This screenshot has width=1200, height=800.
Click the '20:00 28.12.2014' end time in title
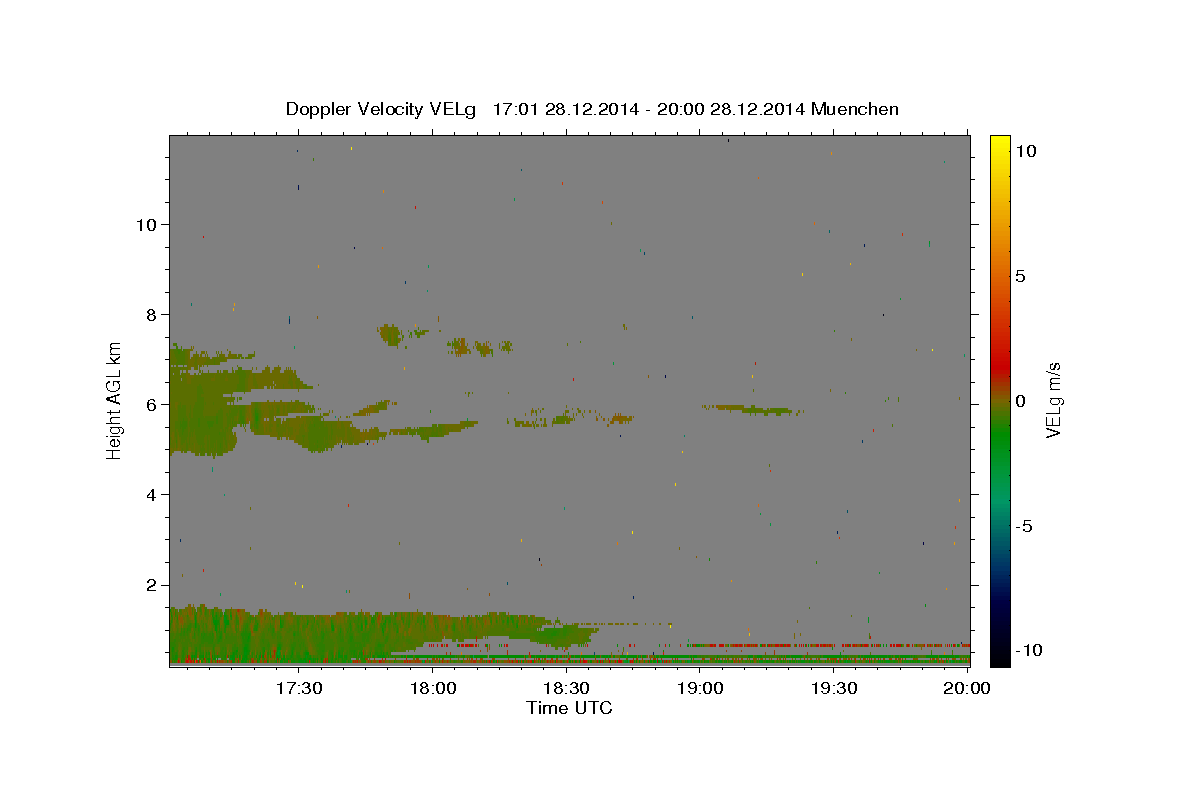click(732, 109)
